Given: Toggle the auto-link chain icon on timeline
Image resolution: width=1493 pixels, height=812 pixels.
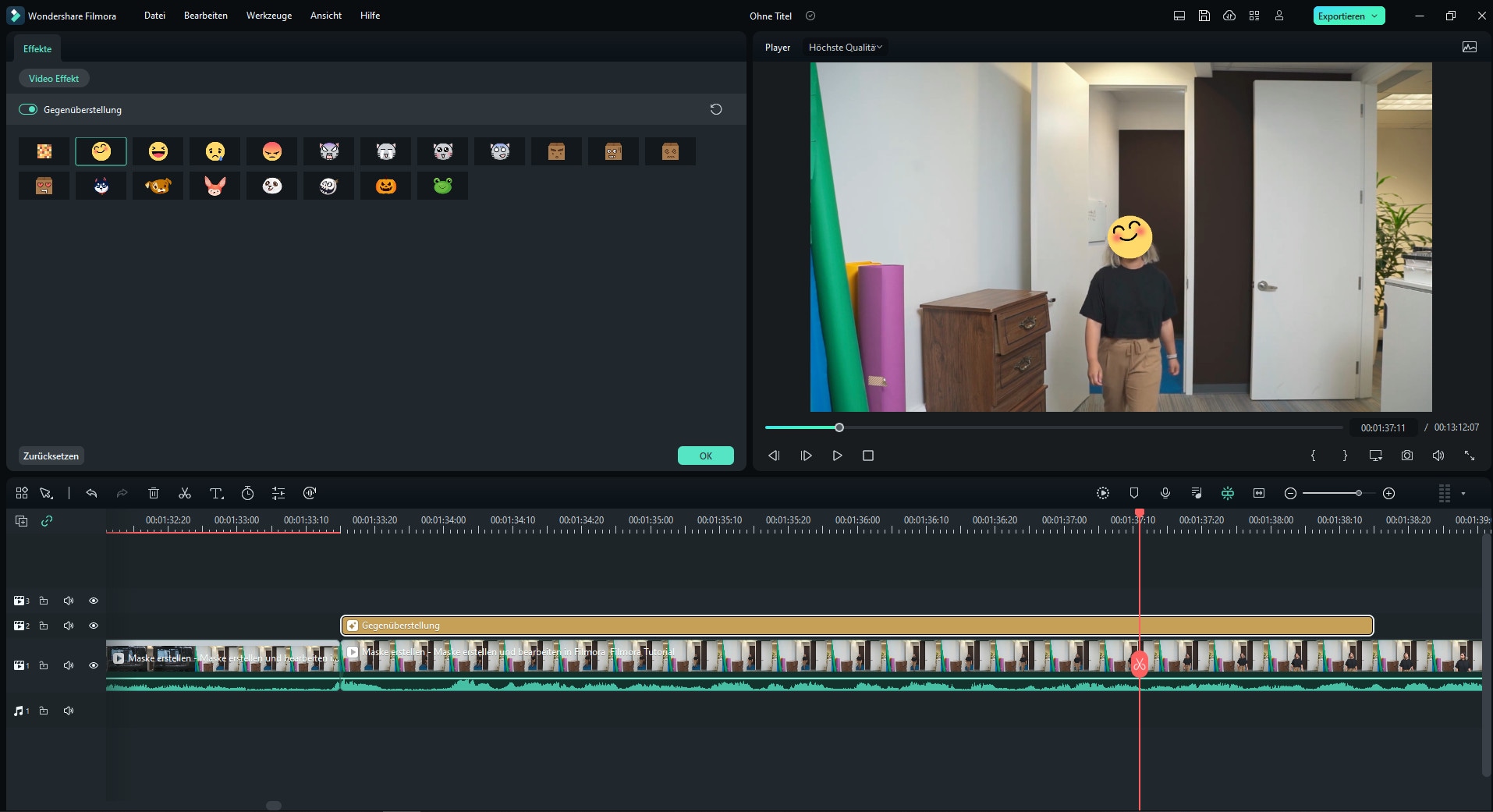Looking at the screenshot, I should coord(47,521).
